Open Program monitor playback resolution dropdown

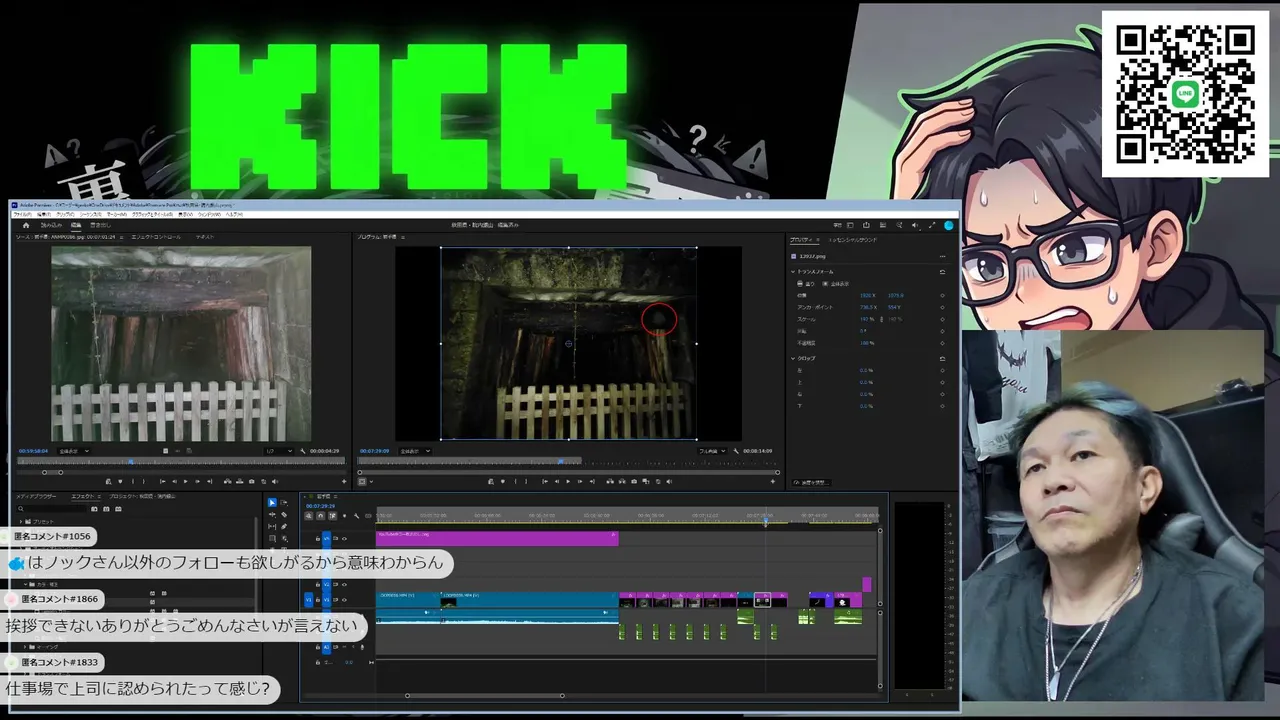(x=712, y=451)
